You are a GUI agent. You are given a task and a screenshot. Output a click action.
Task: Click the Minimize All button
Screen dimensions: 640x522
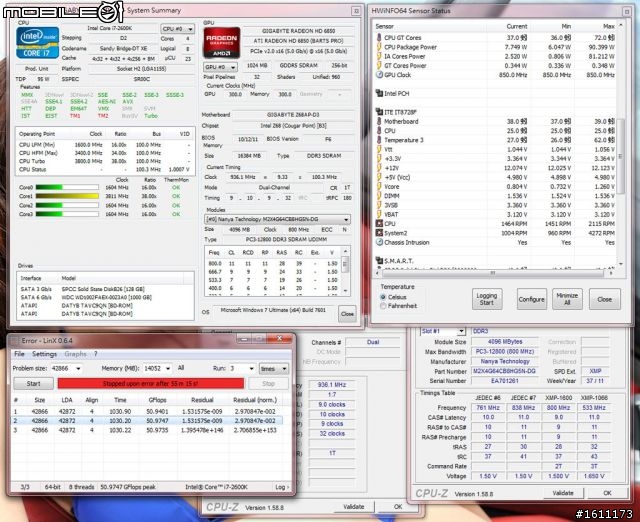tap(567, 299)
